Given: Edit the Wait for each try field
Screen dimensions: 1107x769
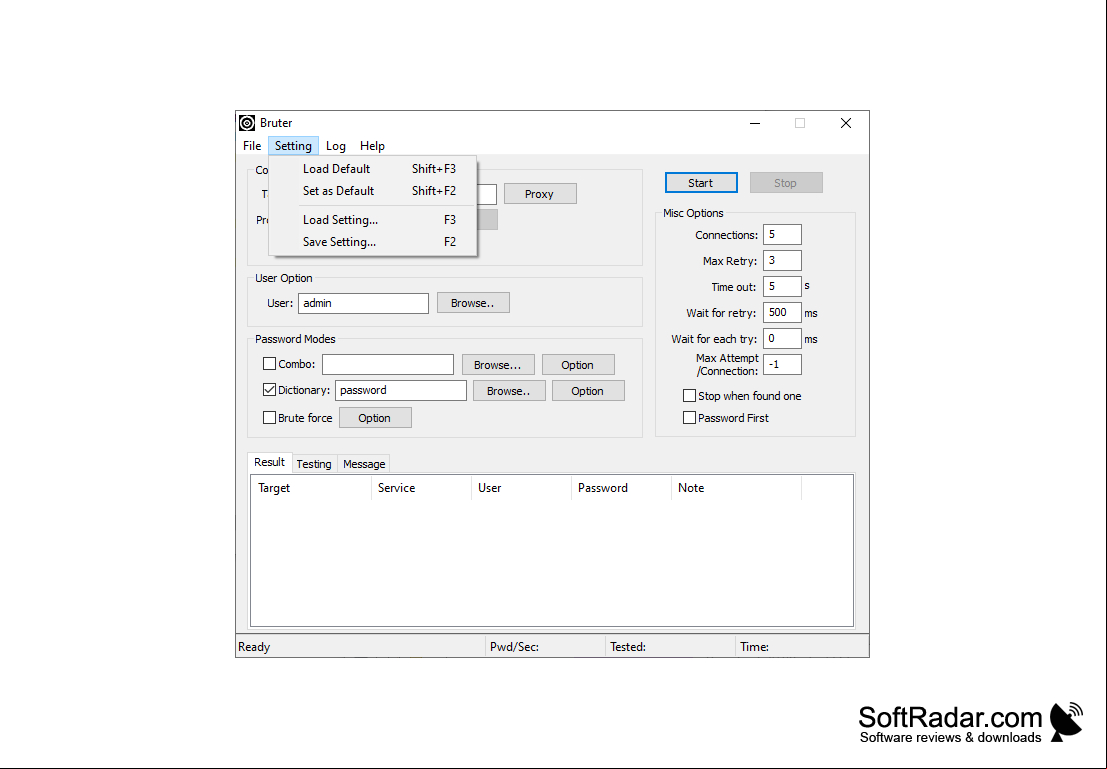Looking at the screenshot, I should point(782,339).
